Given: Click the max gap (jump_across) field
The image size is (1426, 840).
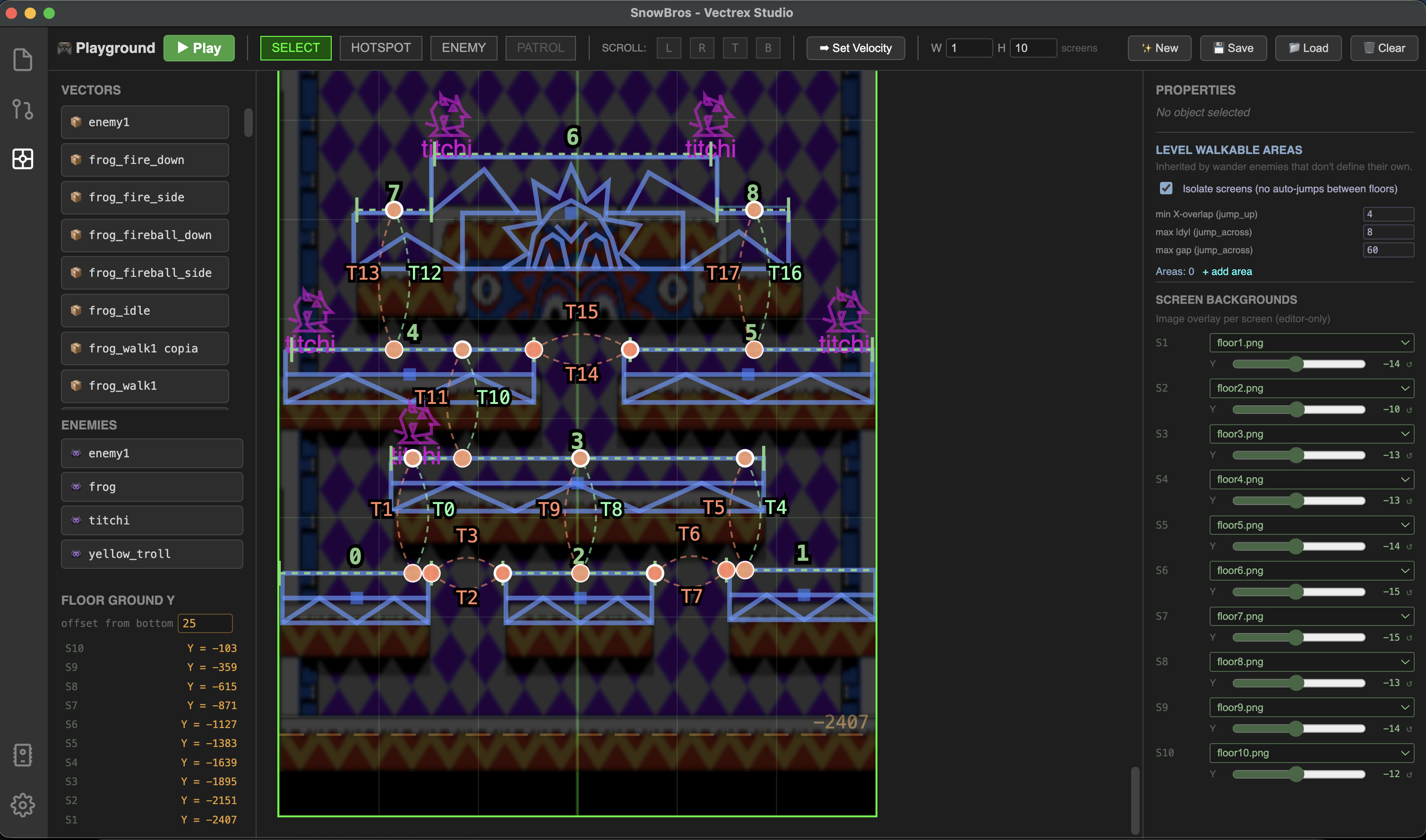Looking at the screenshot, I should coord(1388,249).
